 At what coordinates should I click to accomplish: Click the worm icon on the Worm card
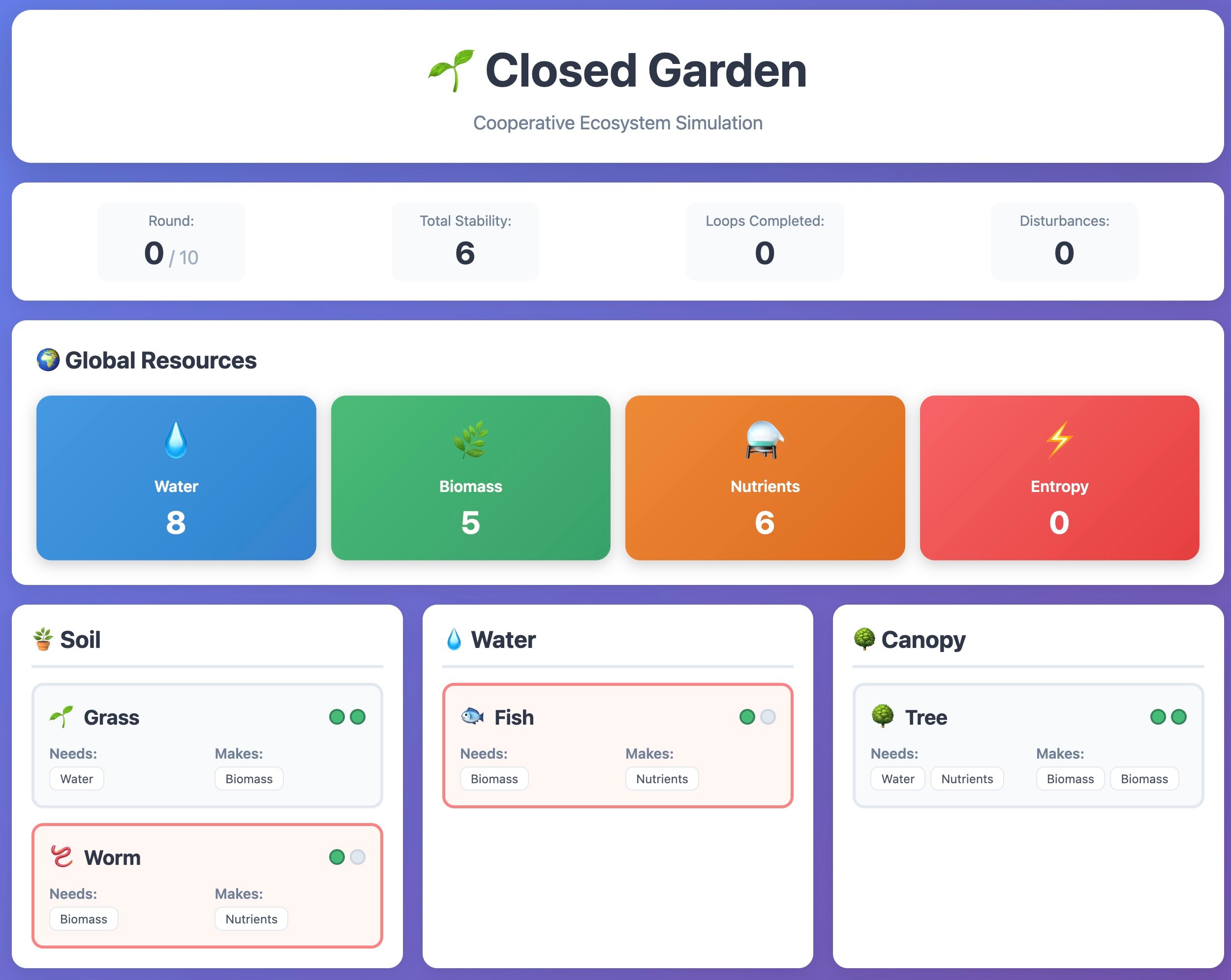click(x=62, y=857)
